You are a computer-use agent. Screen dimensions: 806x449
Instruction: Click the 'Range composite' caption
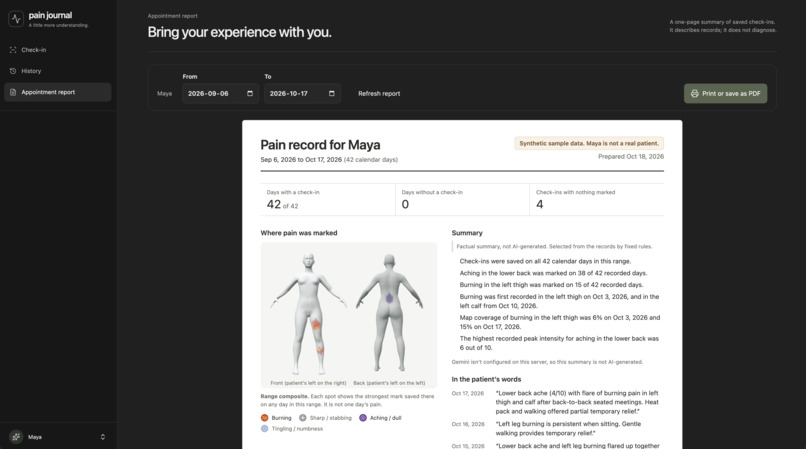[347, 400]
